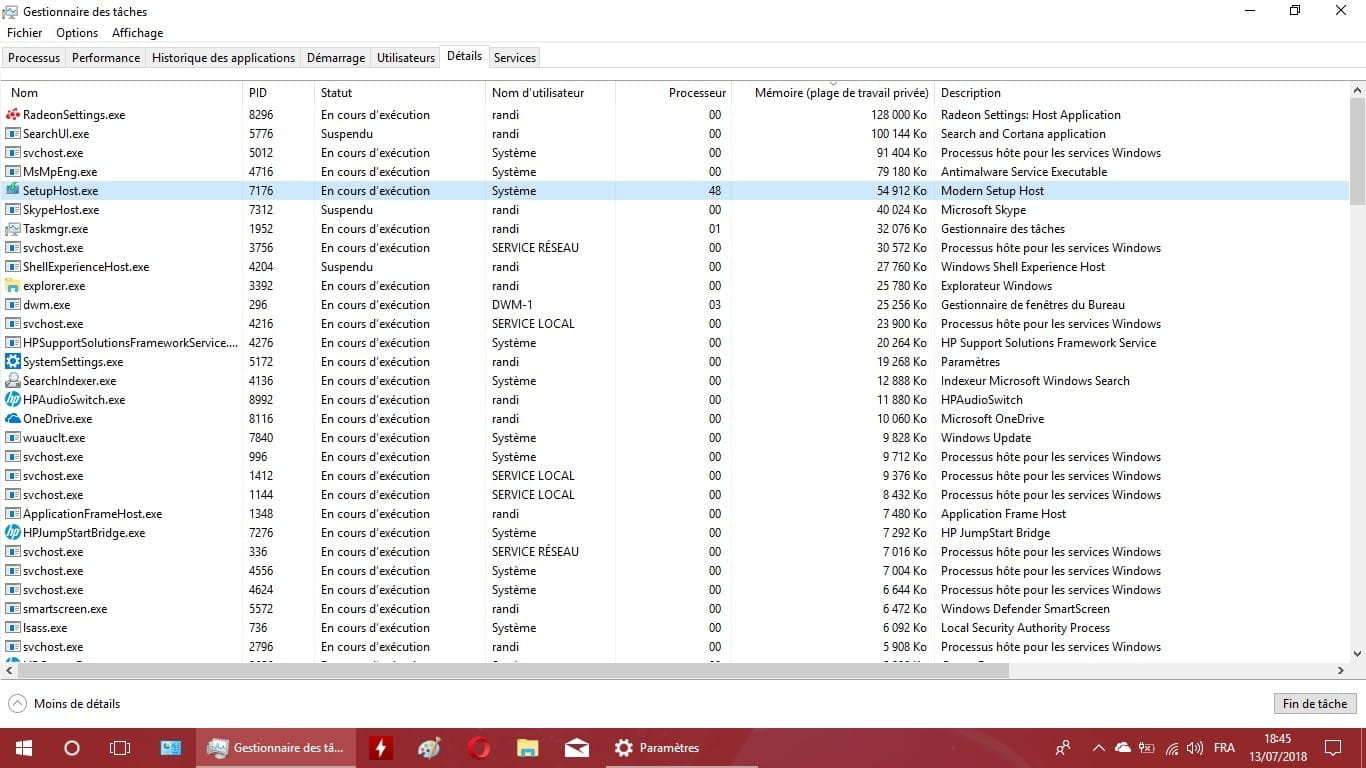This screenshot has height=768, width=1366.
Task: Open the Action Center notification icon
Action: (1333, 748)
